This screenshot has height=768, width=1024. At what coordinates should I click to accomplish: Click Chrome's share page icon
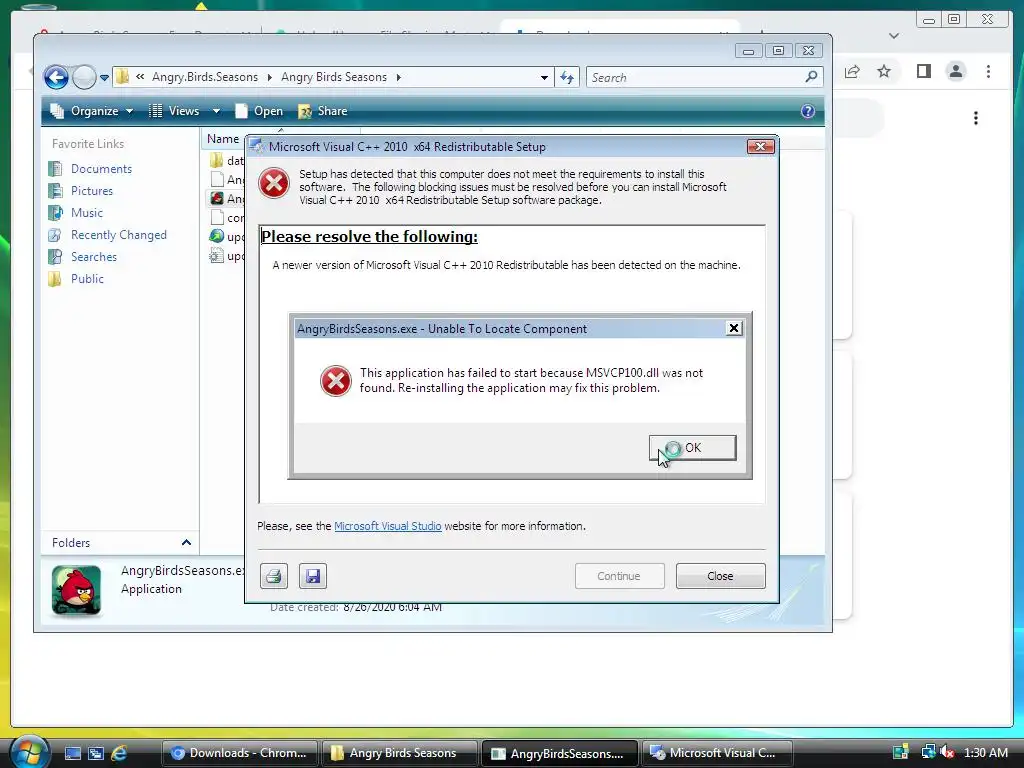tap(852, 71)
